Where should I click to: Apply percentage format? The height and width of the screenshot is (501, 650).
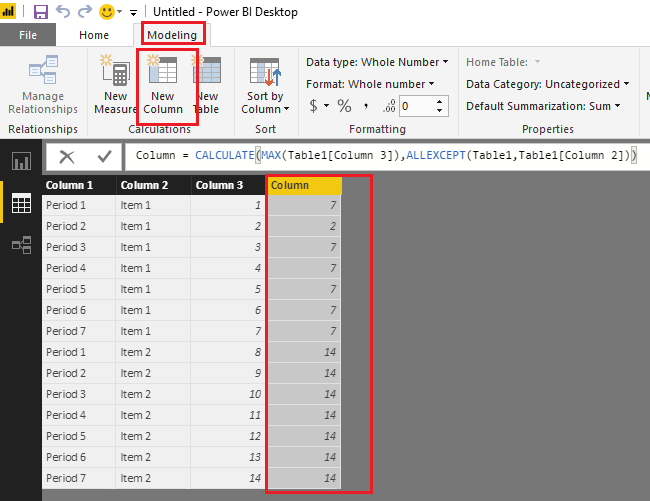click(344, 106)
